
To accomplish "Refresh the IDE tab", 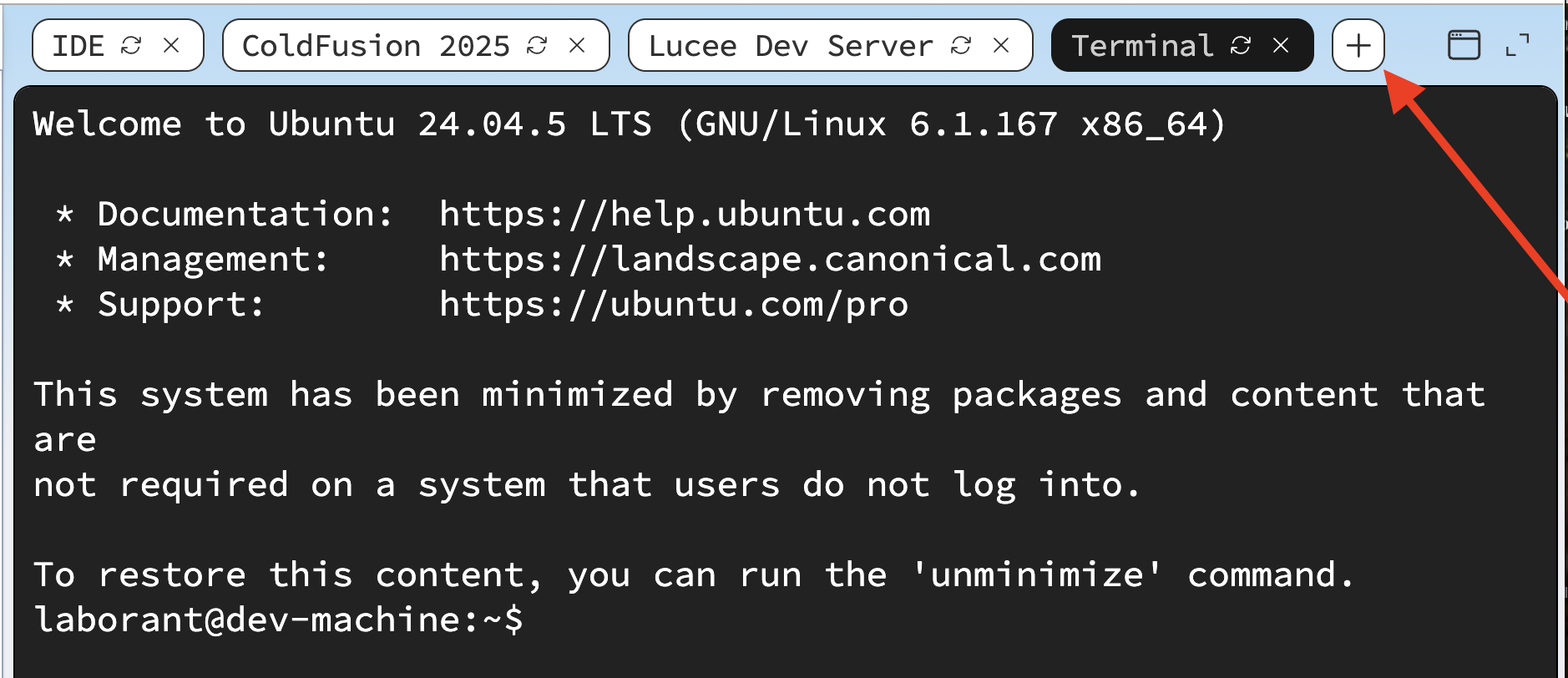I will click(131, 45).
